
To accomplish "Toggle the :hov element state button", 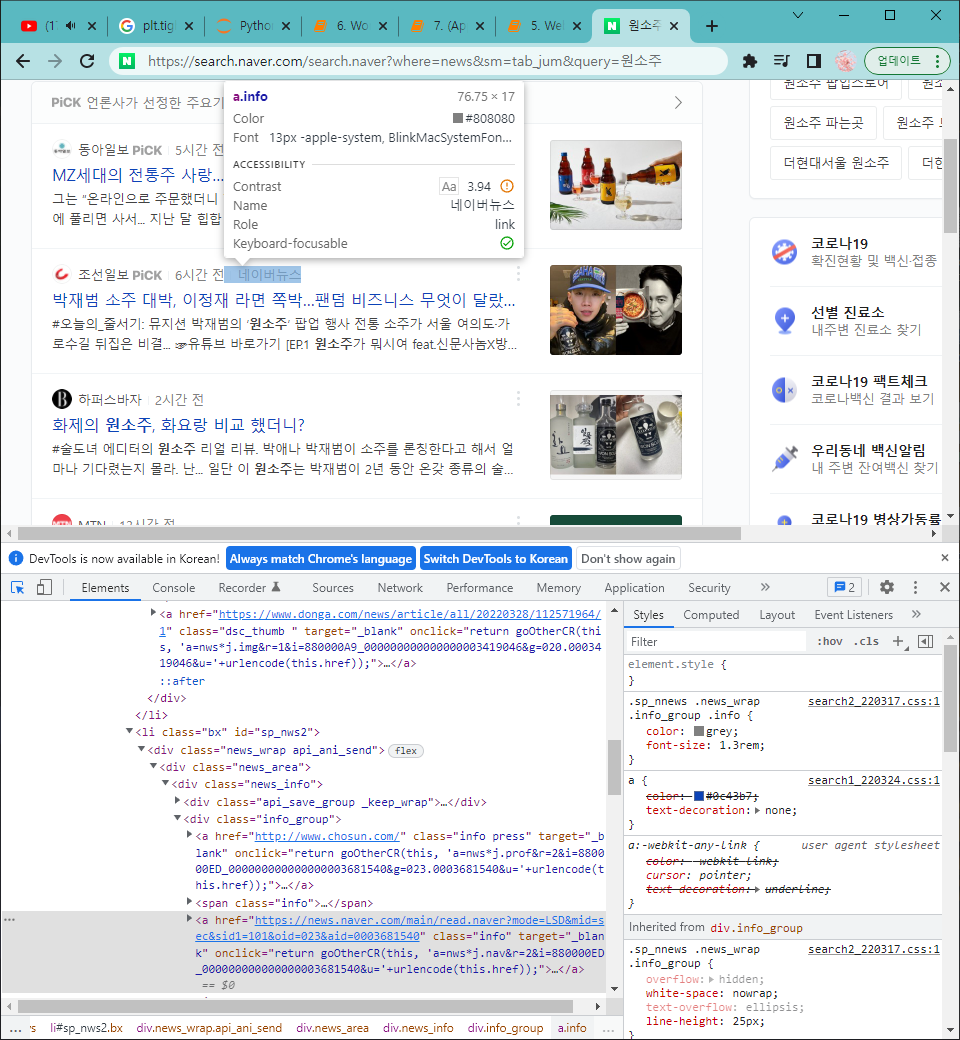I will click(829, 641).
